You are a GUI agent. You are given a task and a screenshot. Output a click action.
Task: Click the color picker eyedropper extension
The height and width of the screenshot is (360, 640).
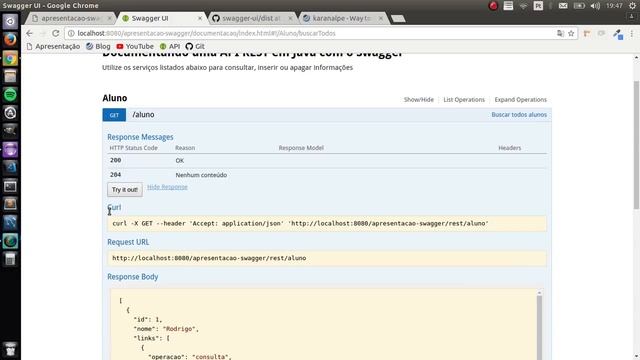pos(618,34)
